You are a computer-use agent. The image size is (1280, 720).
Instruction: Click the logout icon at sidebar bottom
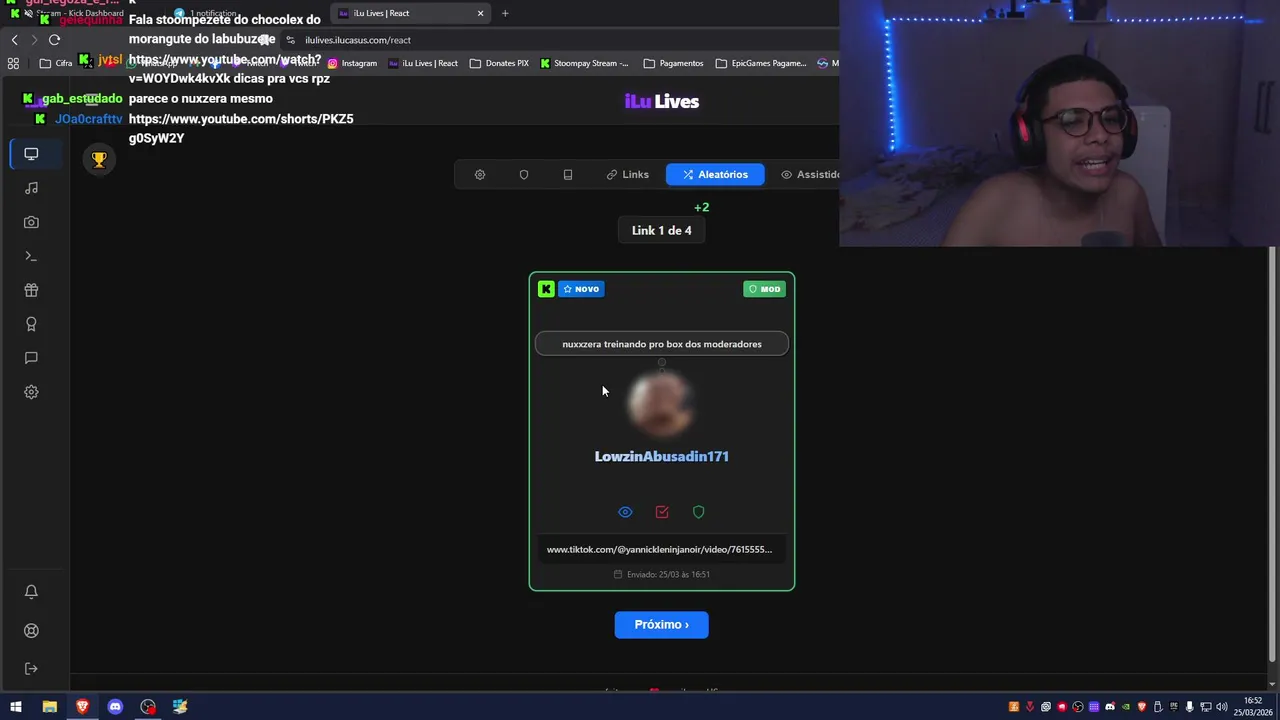click(31, 668)
